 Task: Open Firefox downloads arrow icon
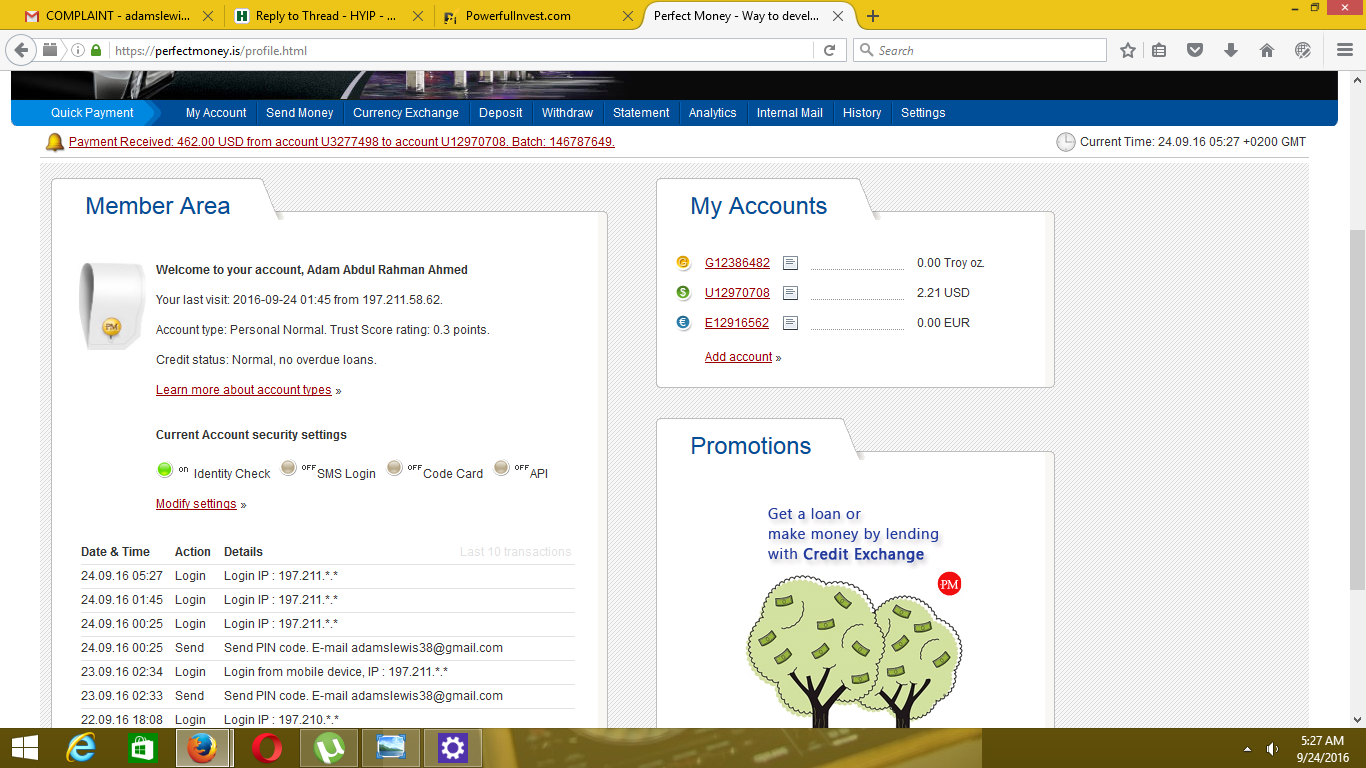click(x=1231, y=50)
